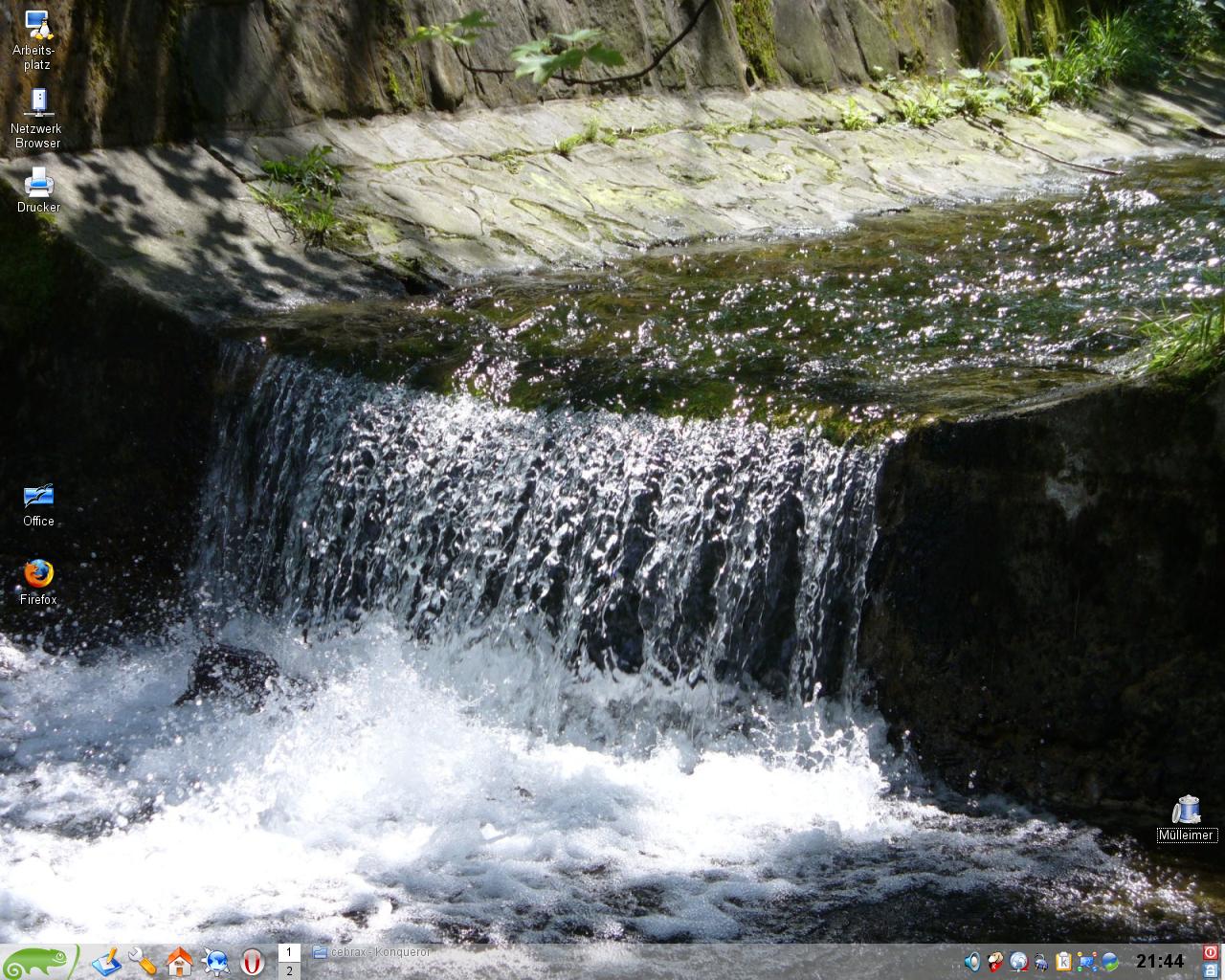The width and height of the screenshot is (1225, 980).
Task: Open the Home folder from panel
Action: click(x=179, y=961)
